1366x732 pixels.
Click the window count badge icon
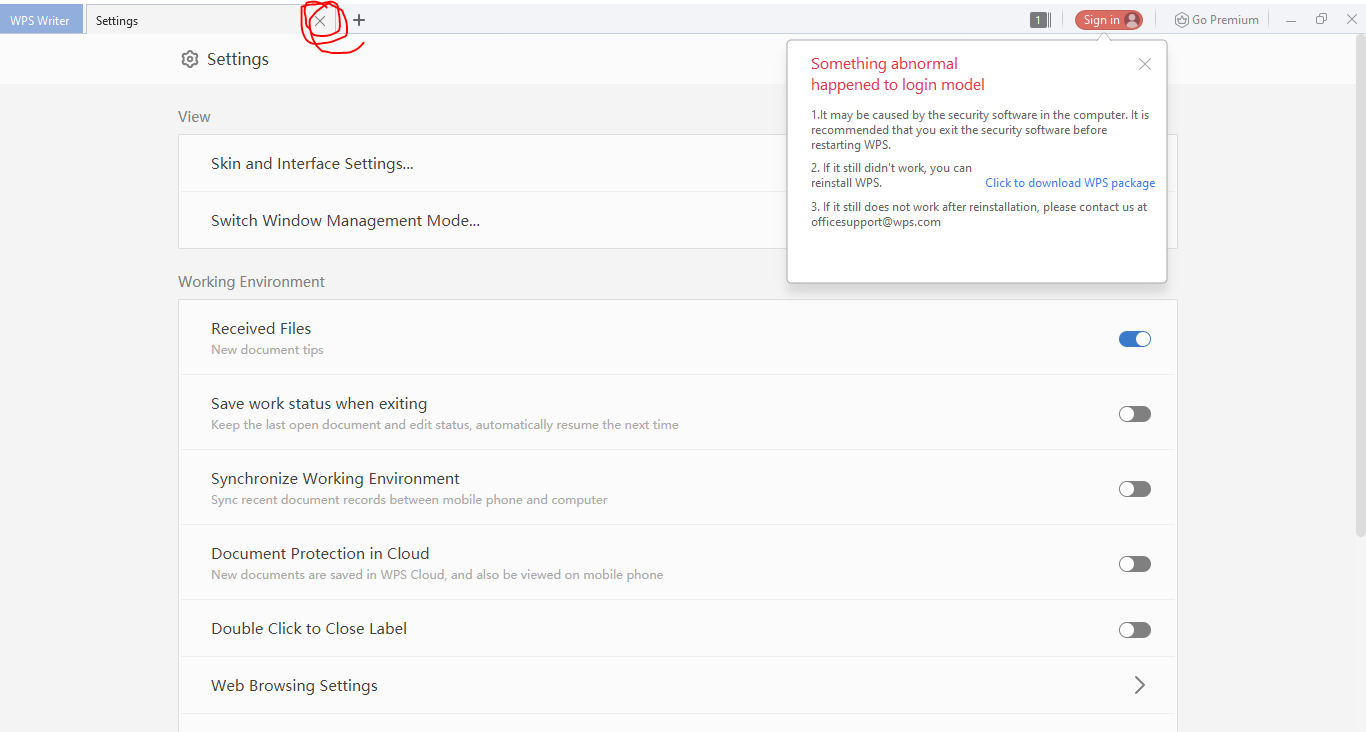tap(1040, 20)
